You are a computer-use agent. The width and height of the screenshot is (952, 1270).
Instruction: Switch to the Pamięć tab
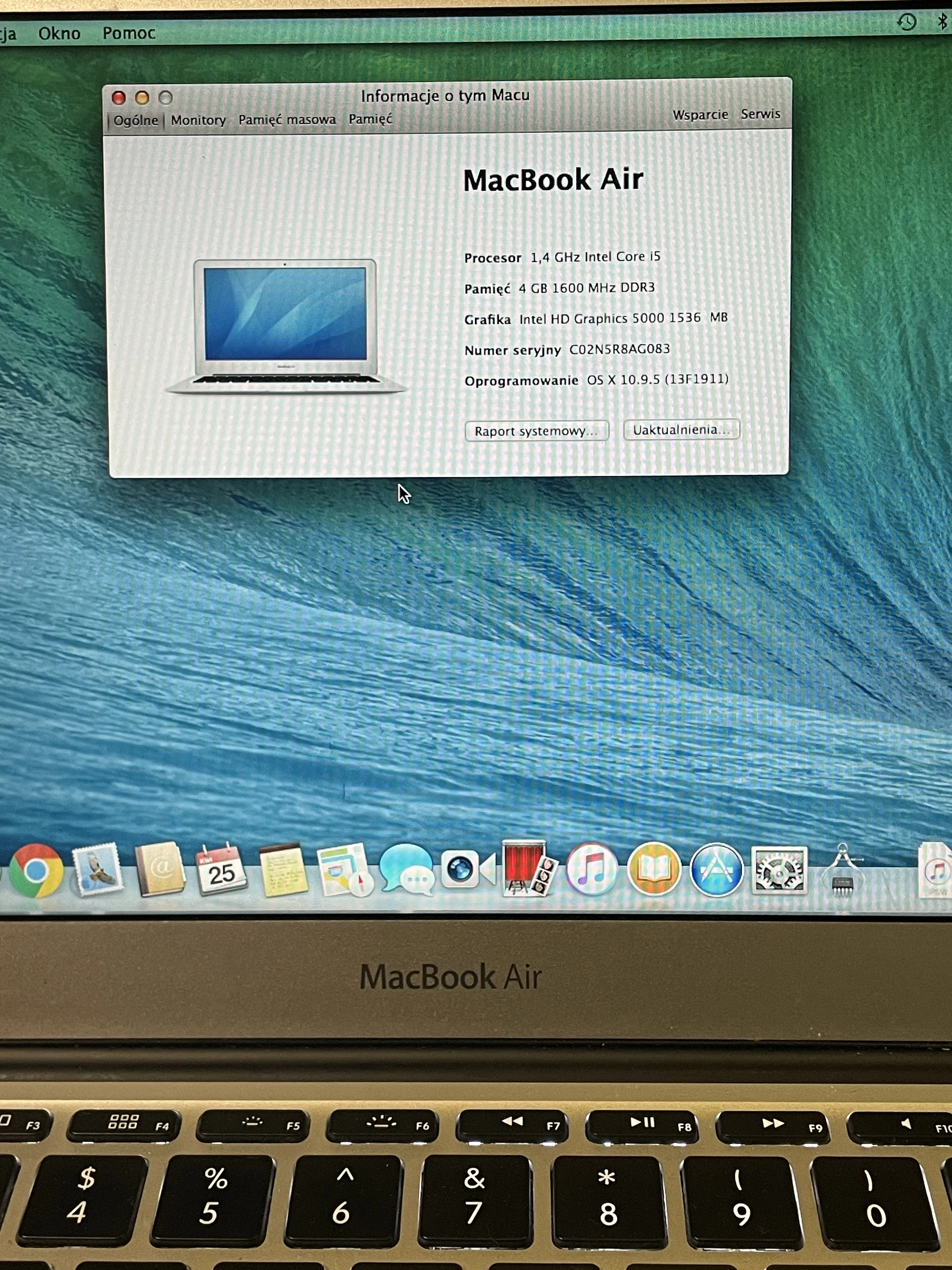point(370,119)
